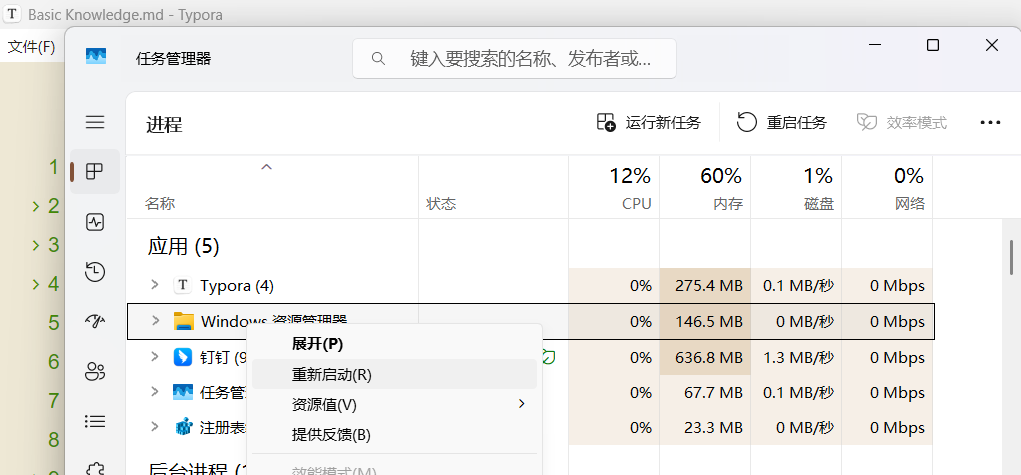Choose 资源值(V) in the context menu

pos(394,405)
